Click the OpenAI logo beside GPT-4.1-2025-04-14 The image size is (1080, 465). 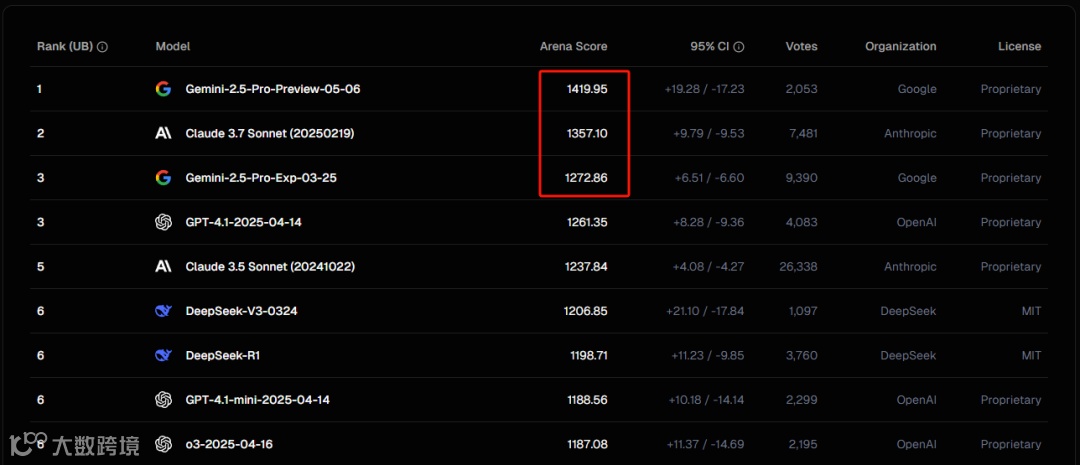pyautogui.click(x=163, y=223)
